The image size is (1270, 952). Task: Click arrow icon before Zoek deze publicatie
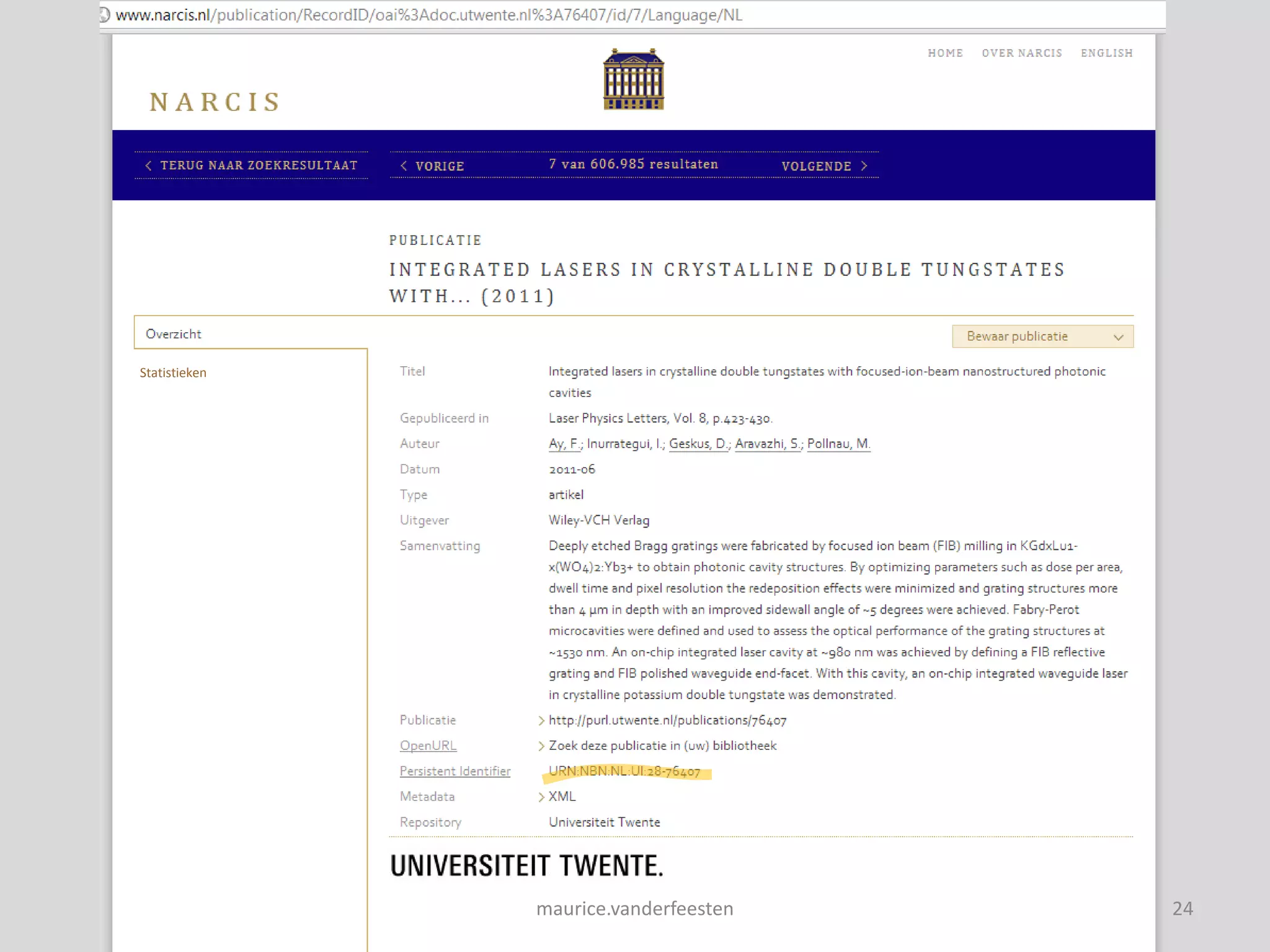pos(541,746)
